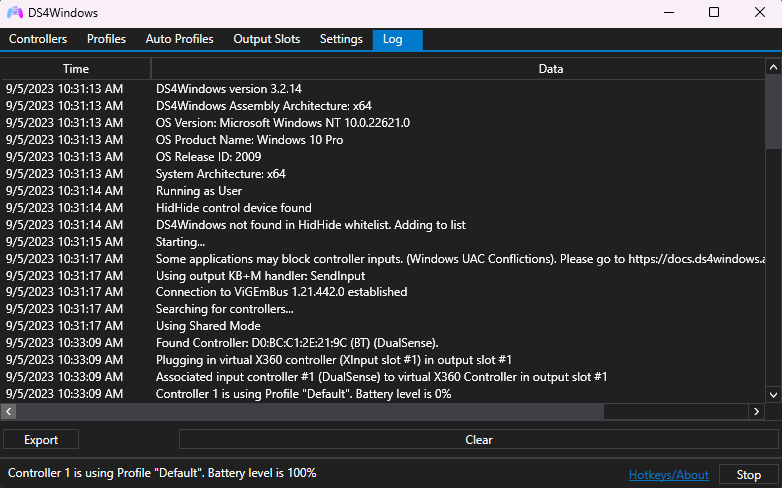782x488 pixels.
Task: Click the Data column header
Action: (x=550, y=69)
